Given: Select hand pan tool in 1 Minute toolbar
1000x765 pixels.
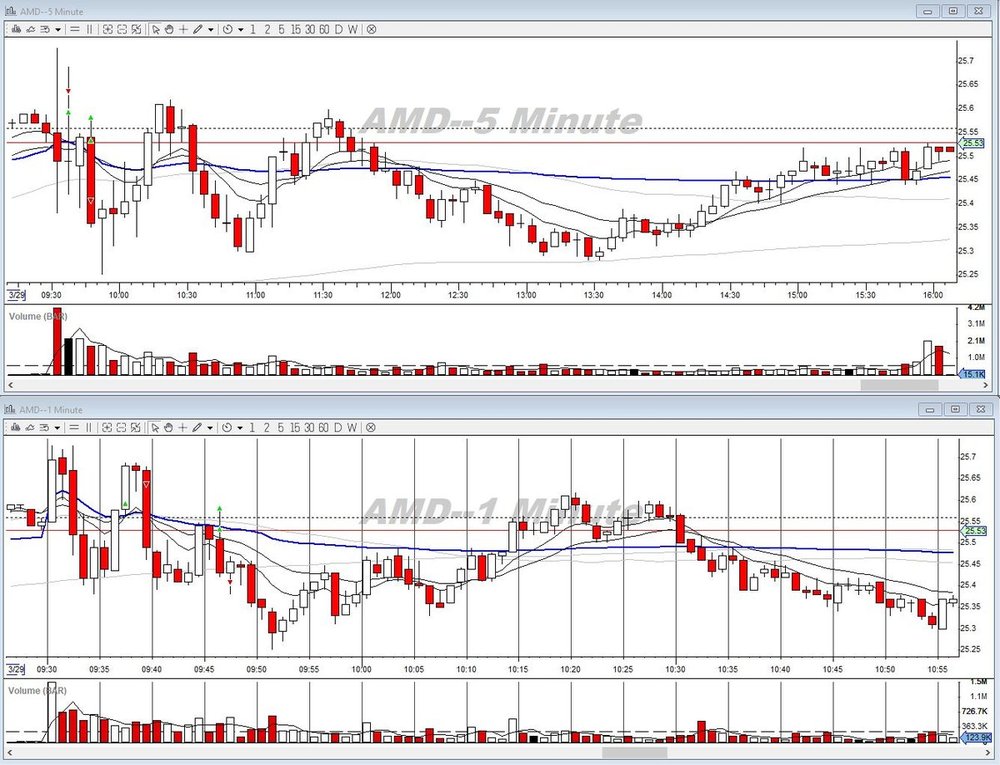Looking at the screenshot, I should (169, 427).
